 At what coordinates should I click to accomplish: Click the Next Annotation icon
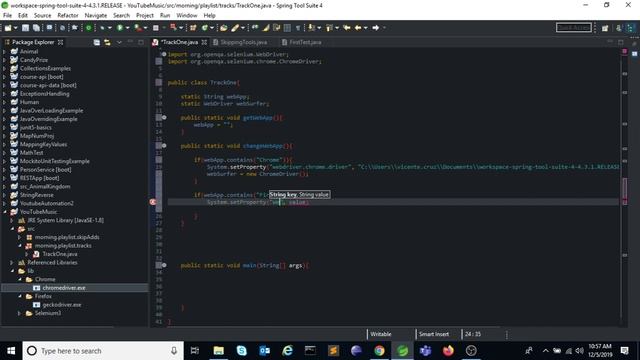(311, 28)
